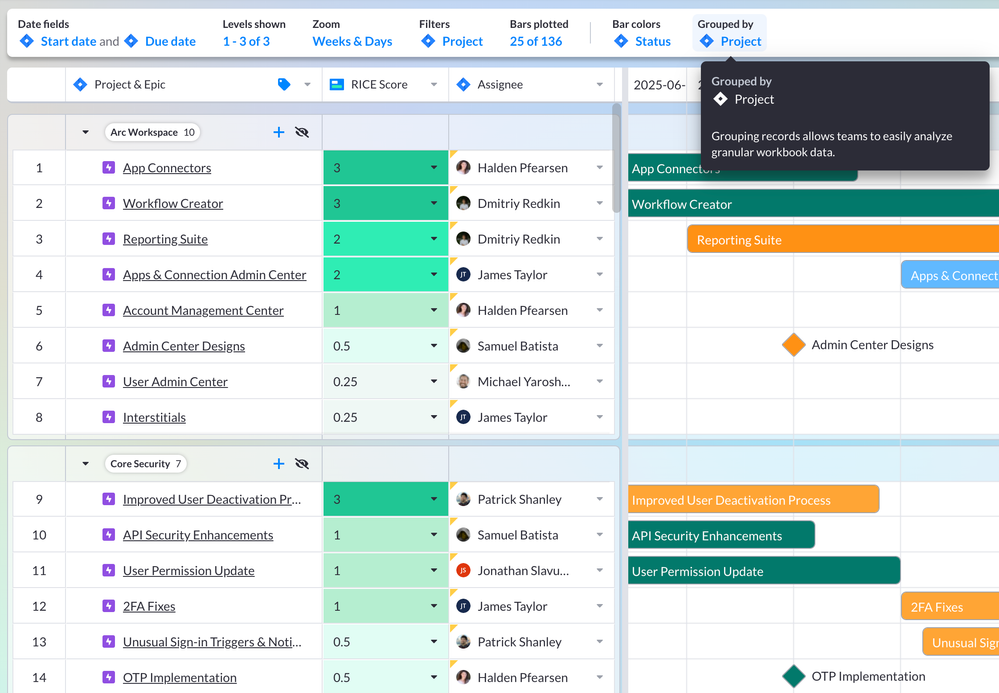Open the RICE Score dropdown for Reporting Suite
Screen dimensions: 999x693
434,238
